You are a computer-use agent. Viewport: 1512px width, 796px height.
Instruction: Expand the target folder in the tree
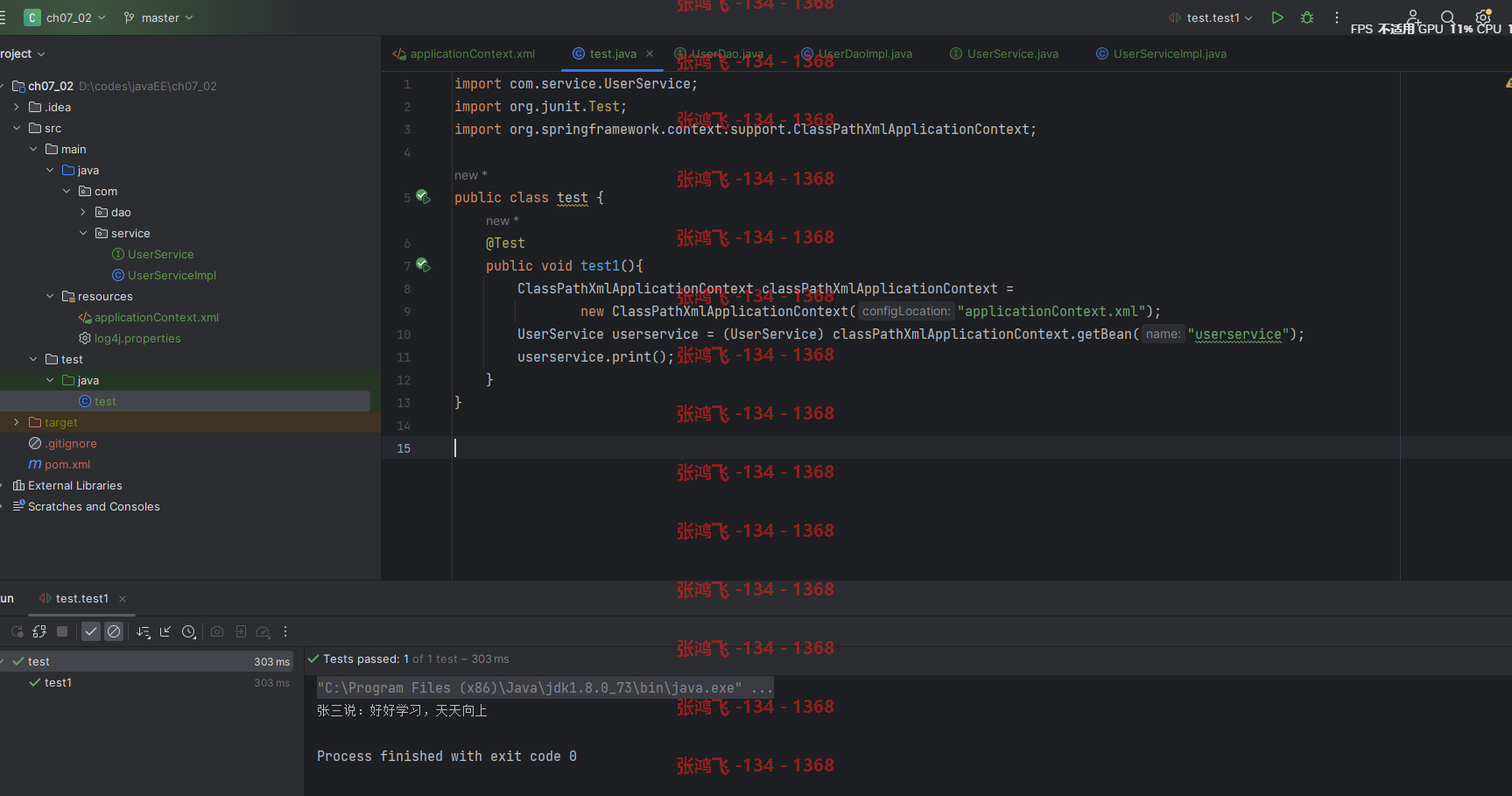pos(16,422)
